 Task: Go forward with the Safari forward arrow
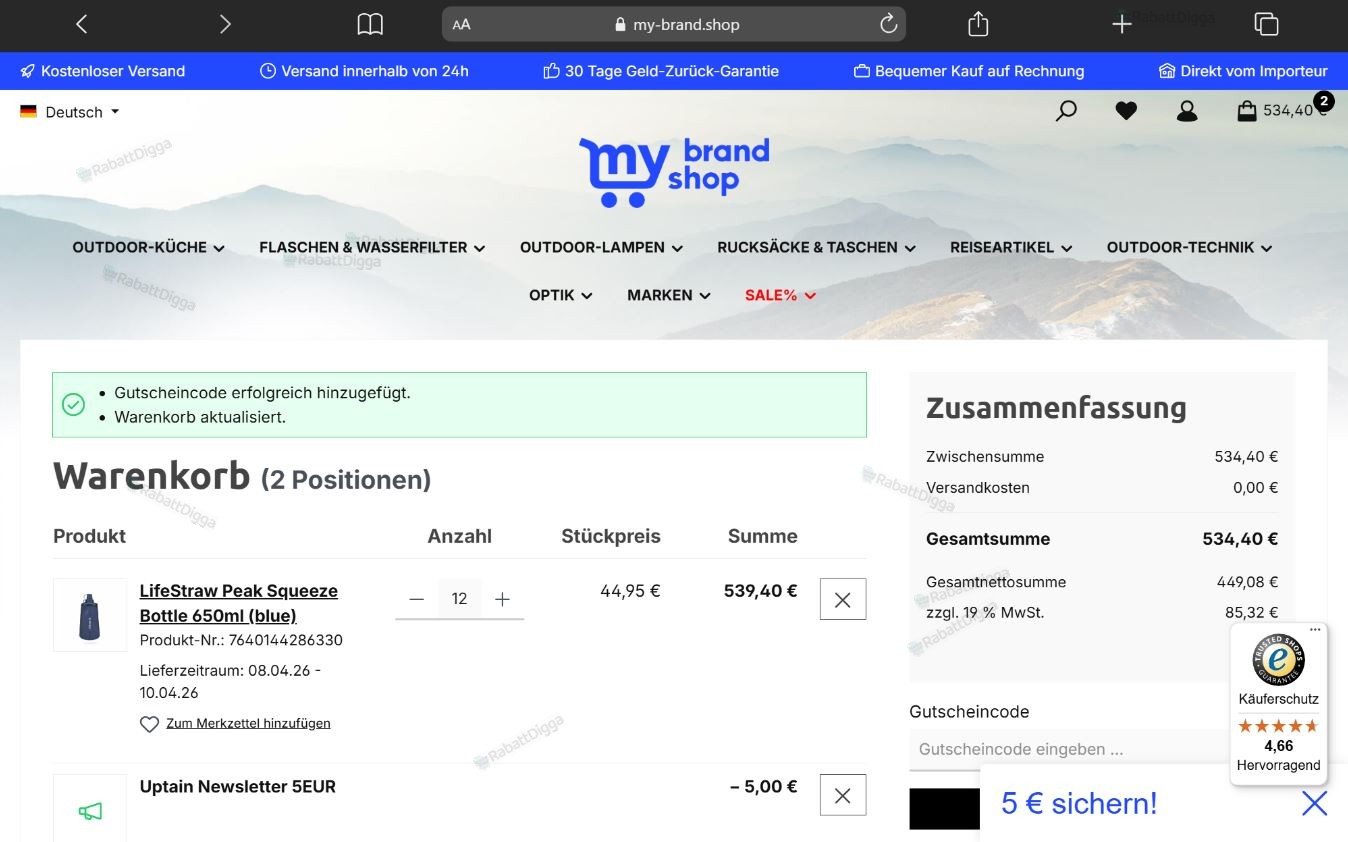coord(225,24)
